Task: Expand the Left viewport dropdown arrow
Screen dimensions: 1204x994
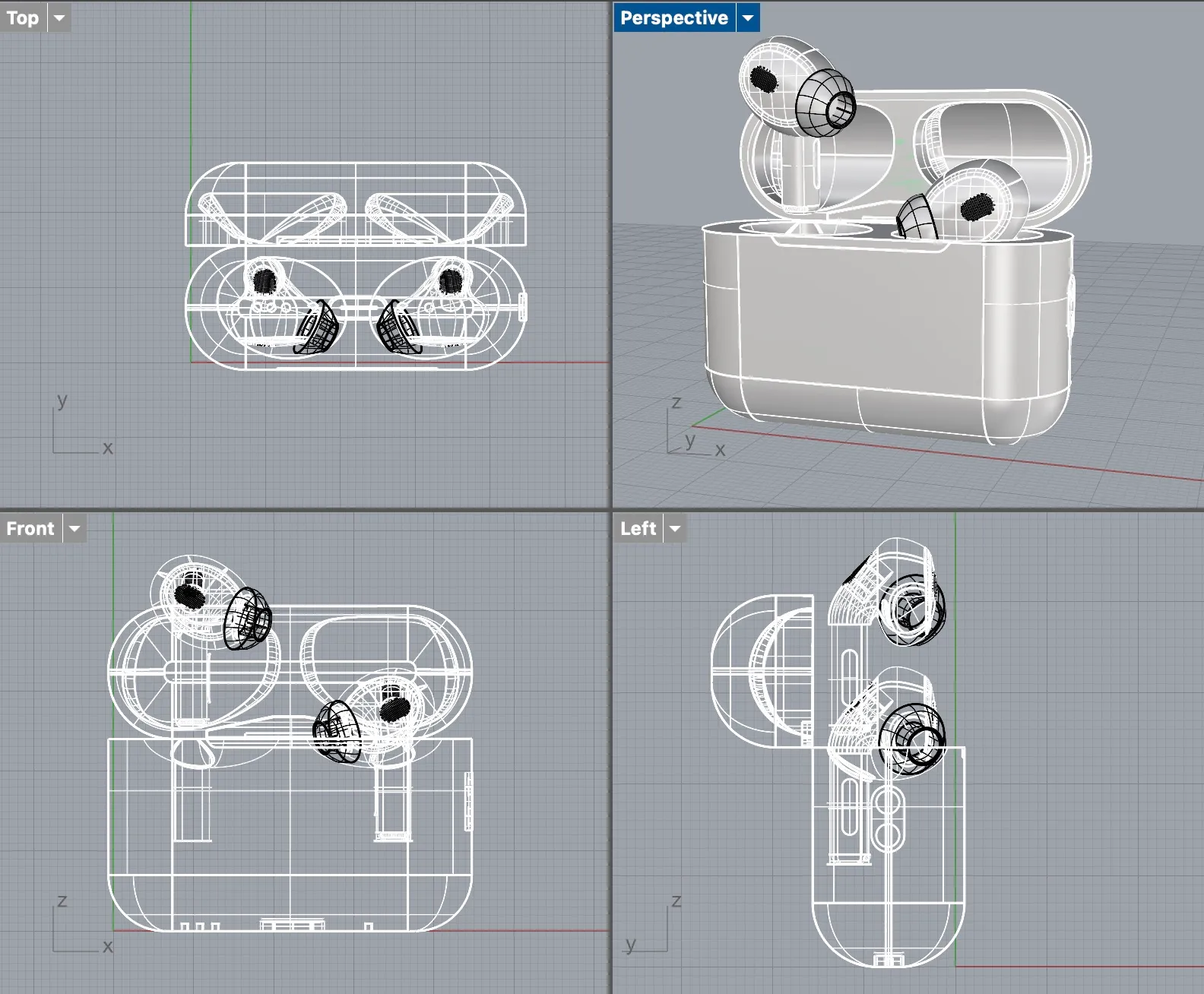Action: 675,528
